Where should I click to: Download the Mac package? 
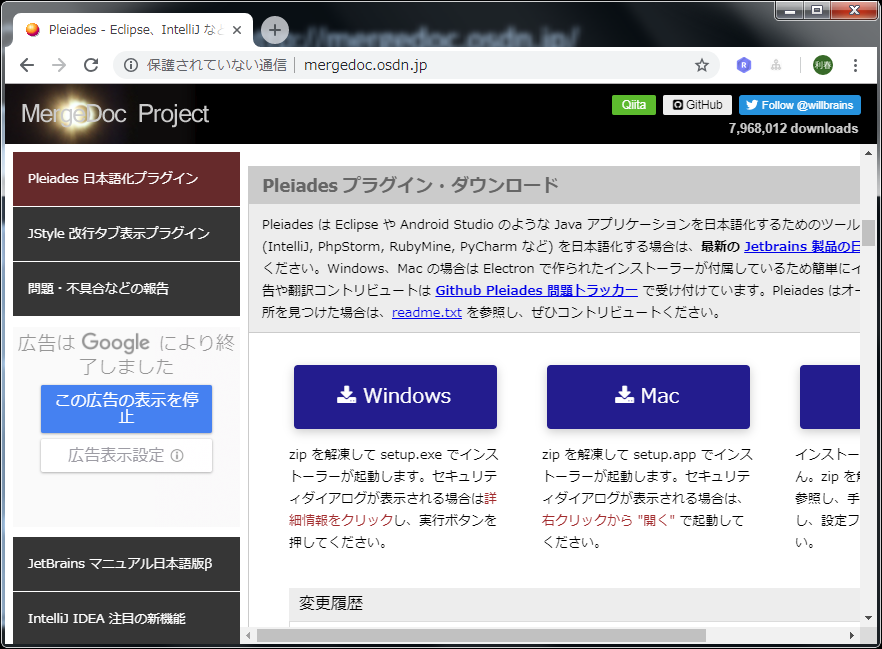tap(648, 396)
